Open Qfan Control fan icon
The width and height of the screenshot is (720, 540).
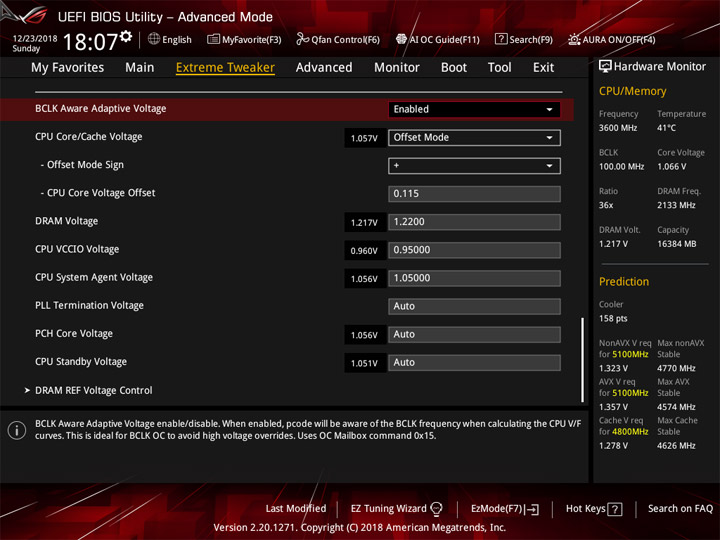coord(302,39)
